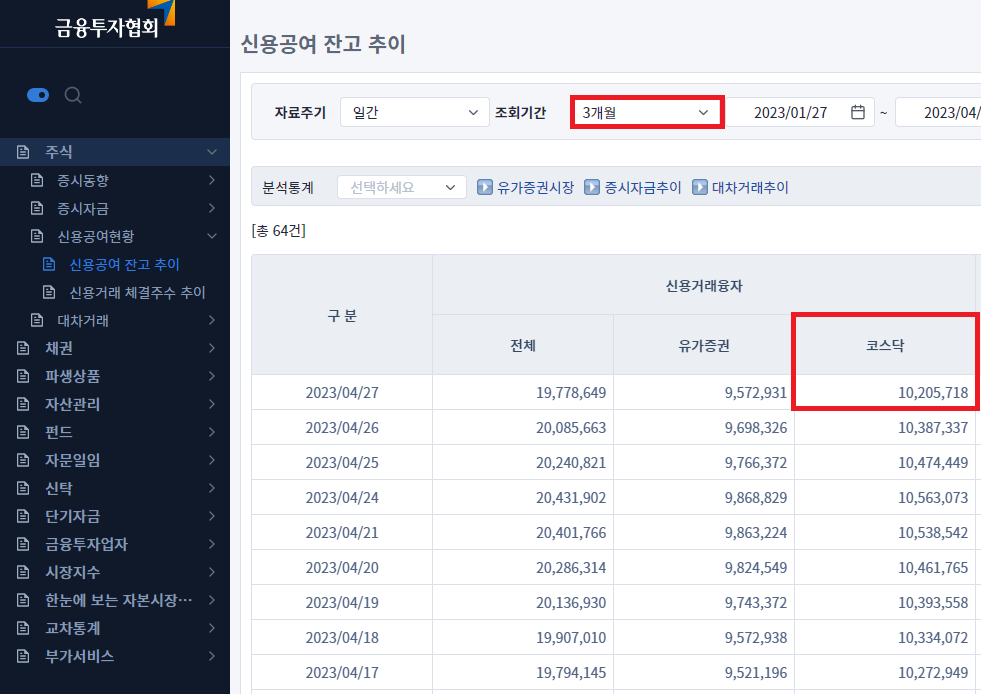This screenshot has height=694, width=981.
Task: Click the 9,766,372 유가증권 value
Action: (x=756, y=462)
